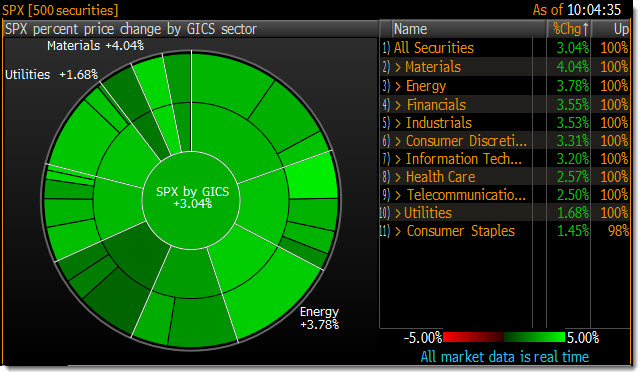Click the 2.50% Telecommunication value
The width and height of the screenshot is (643, 376).
tap(572, 195)
